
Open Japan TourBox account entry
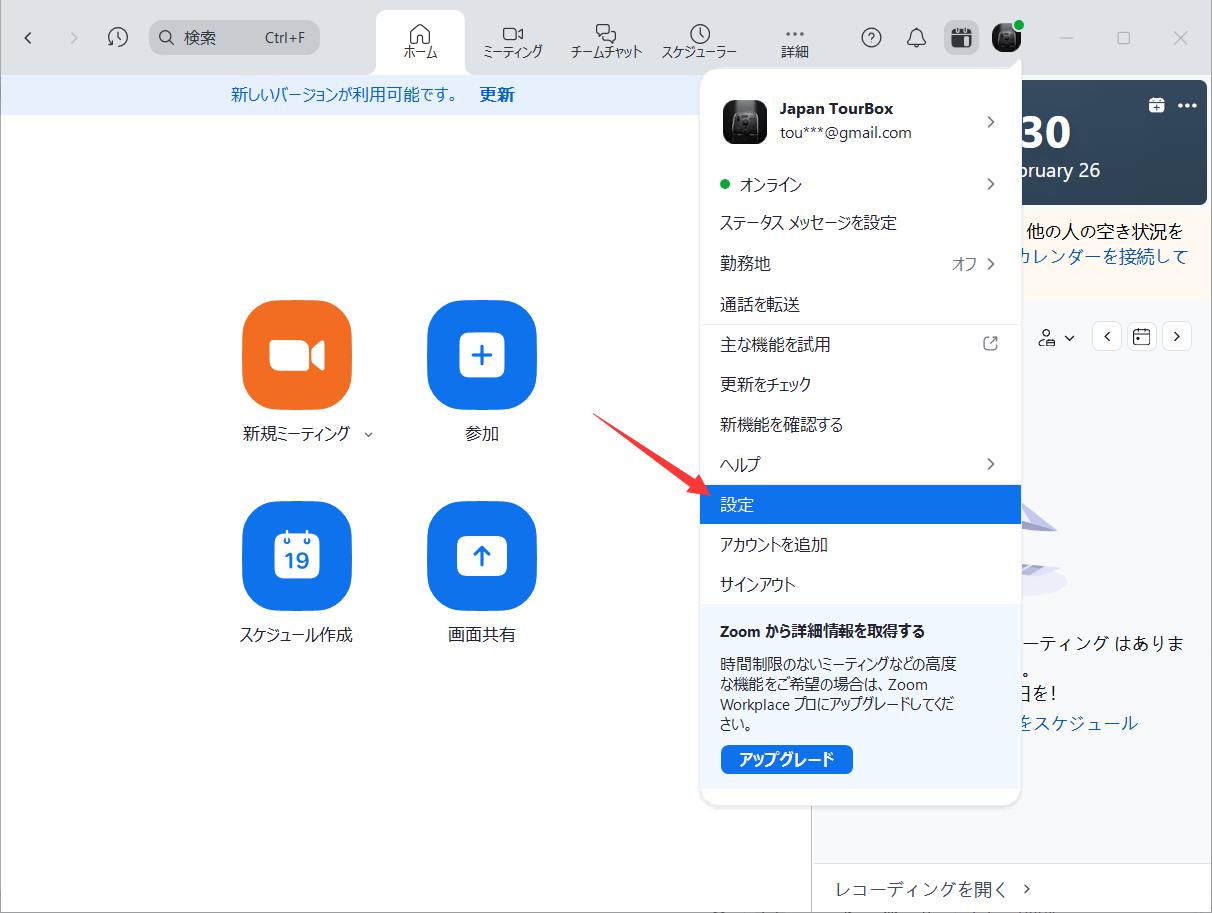(x=860, y=121)
